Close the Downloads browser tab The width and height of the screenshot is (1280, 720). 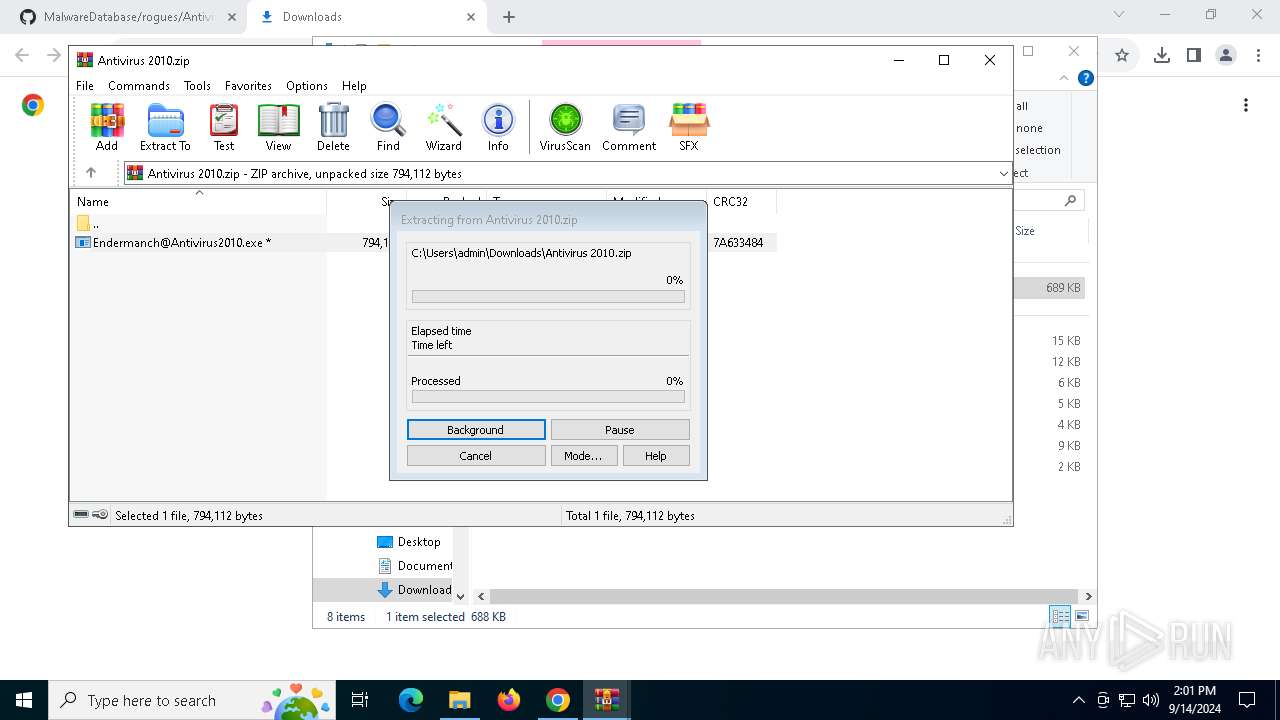point(471,16)
